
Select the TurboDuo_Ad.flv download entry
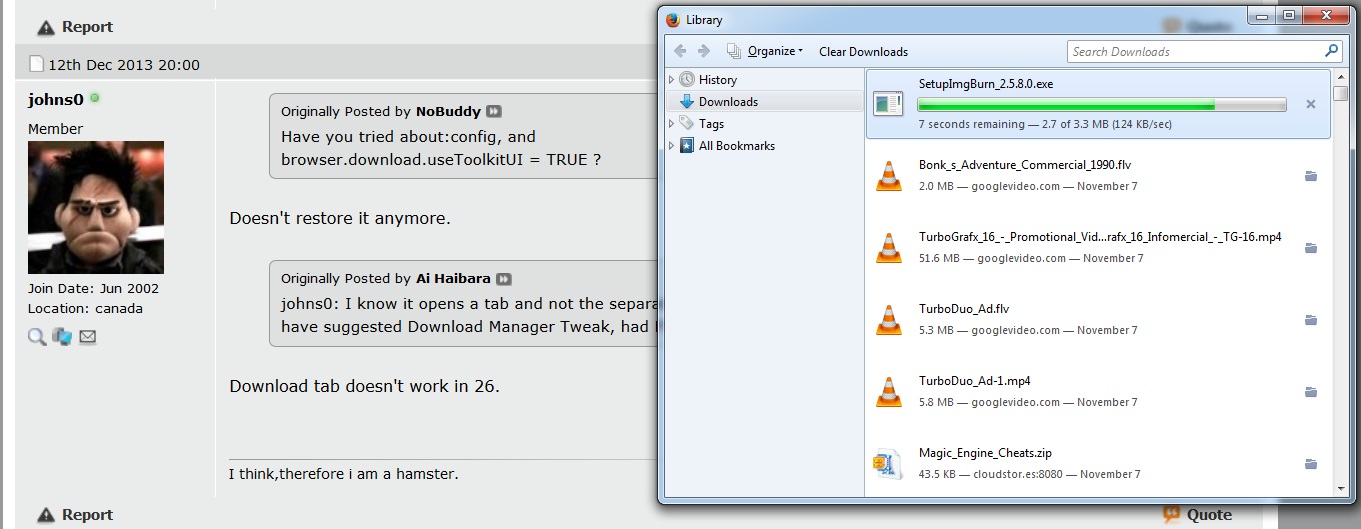tap(1097, 320)
